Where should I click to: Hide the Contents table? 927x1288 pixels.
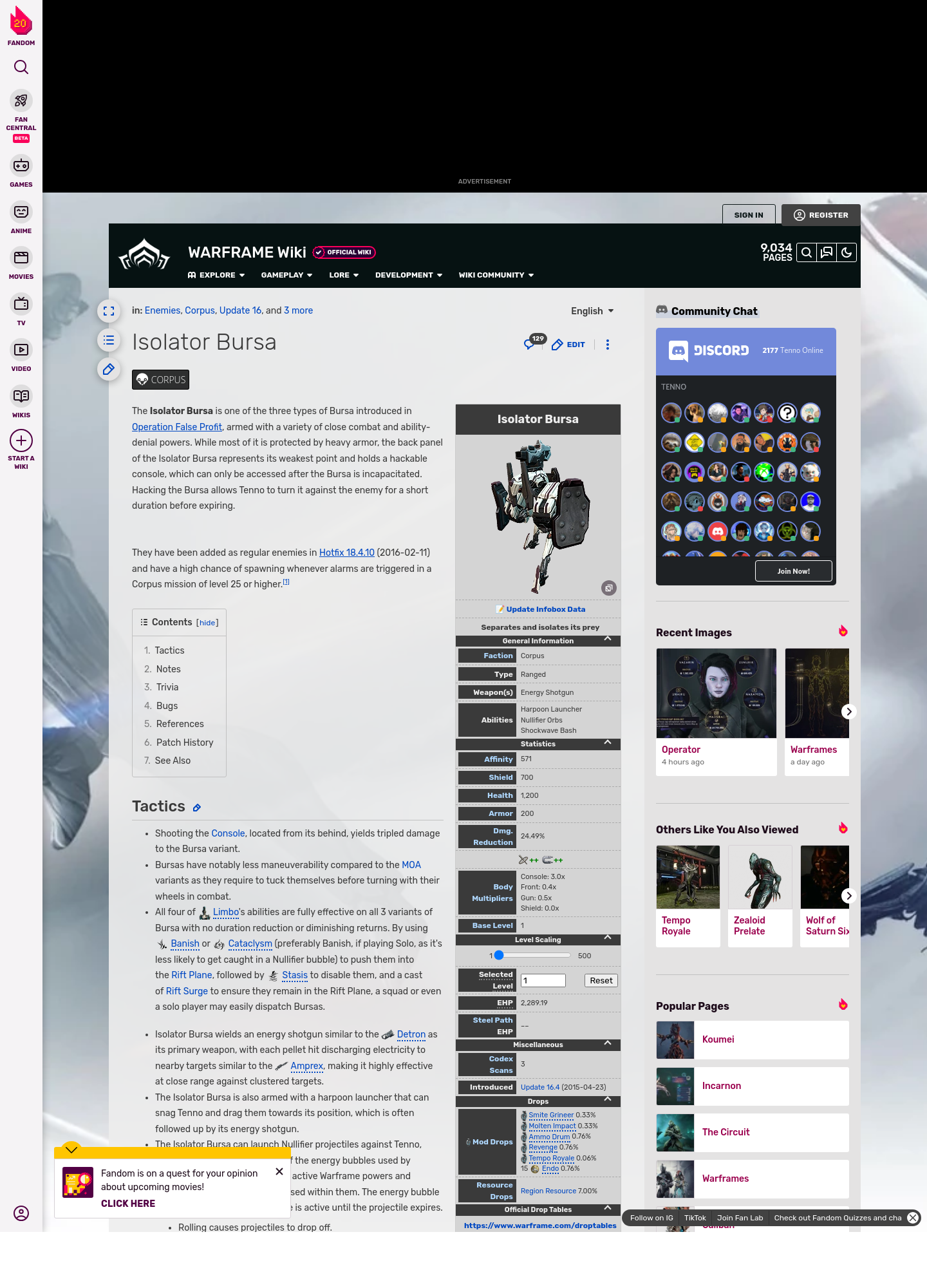point(207,623)
